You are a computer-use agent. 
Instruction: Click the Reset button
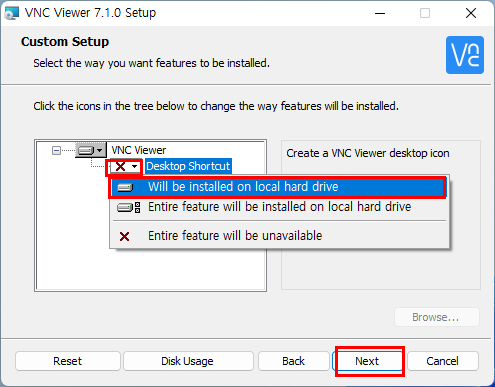67,361
